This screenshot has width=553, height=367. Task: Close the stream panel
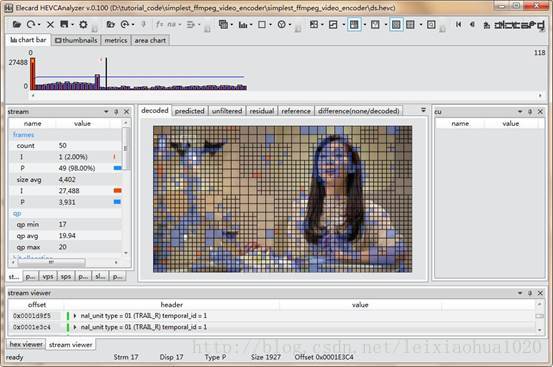point(127,112)
